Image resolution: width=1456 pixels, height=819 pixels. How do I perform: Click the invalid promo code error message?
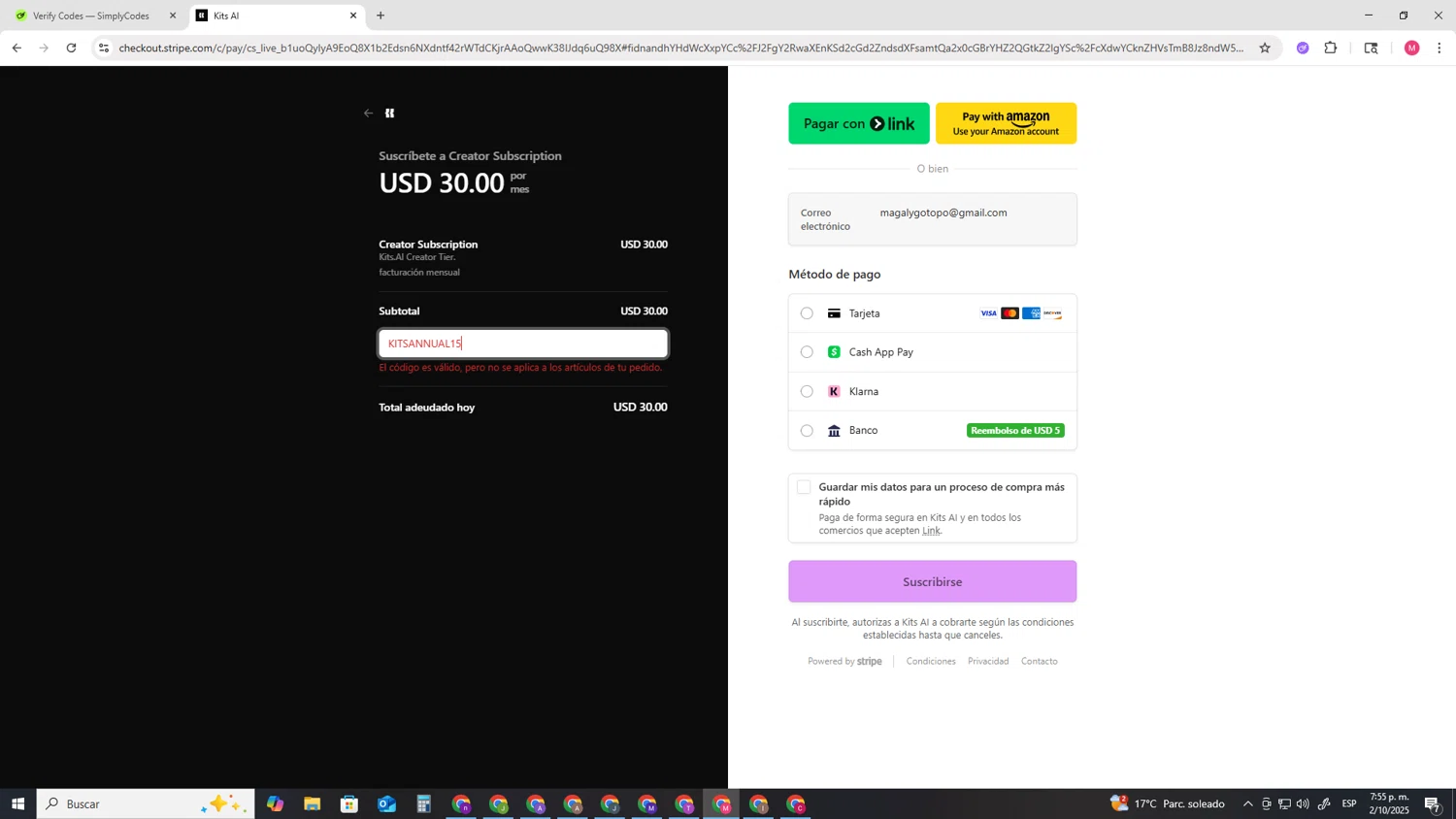pos(520,368)
